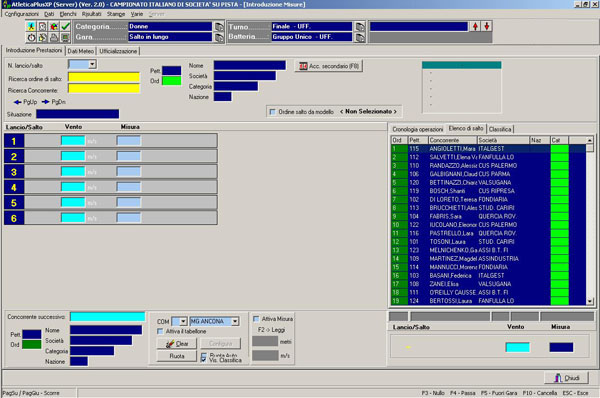Open the Configurazioni menu
Viewport: 600px width, 398px height.
pyautogui.click(x=21, y=14)
